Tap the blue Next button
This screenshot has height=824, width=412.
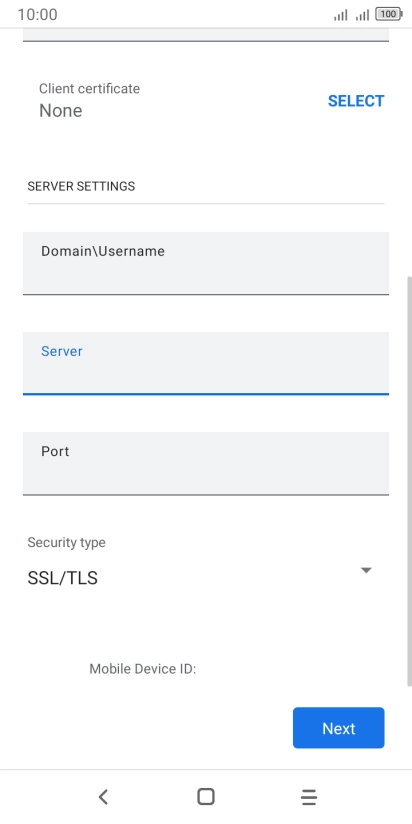tap(338, 728)
